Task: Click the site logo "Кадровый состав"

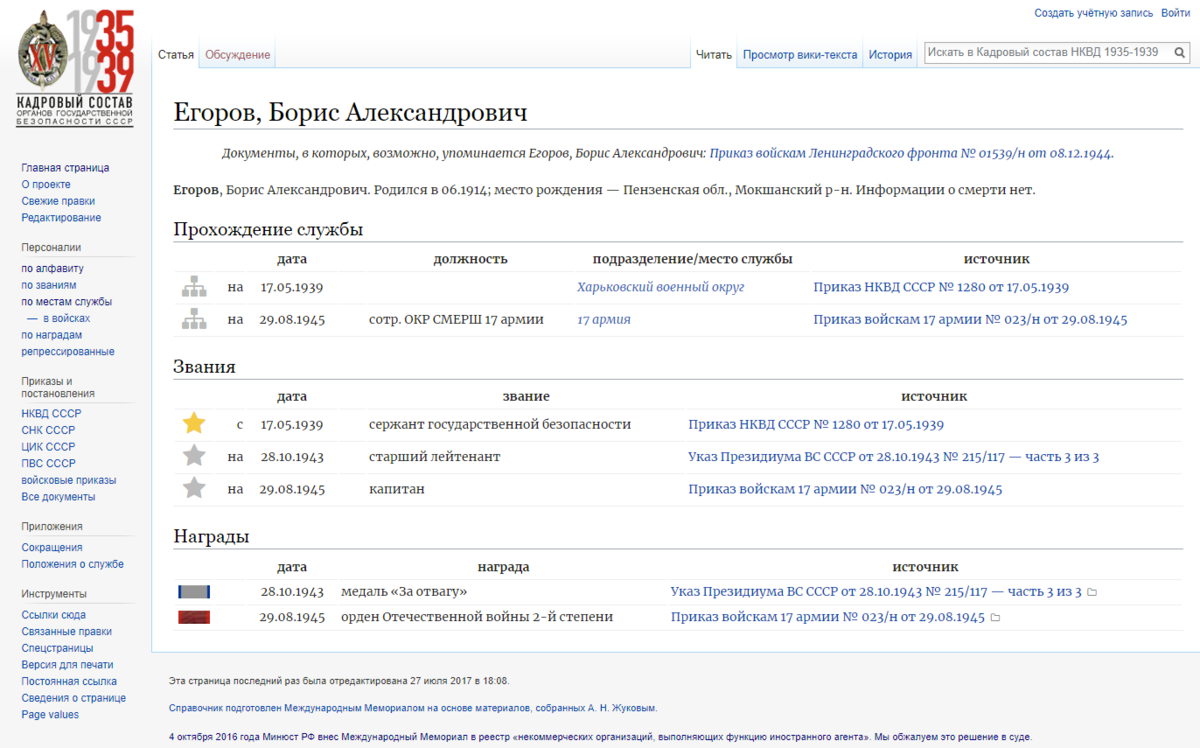Action: point(75,68)
